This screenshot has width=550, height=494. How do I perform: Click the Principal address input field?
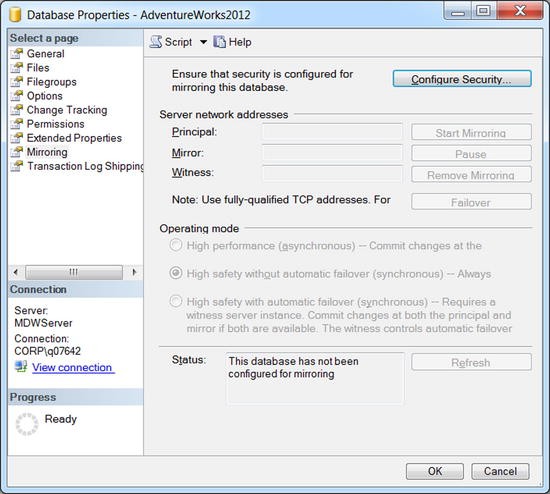[332, 132]
